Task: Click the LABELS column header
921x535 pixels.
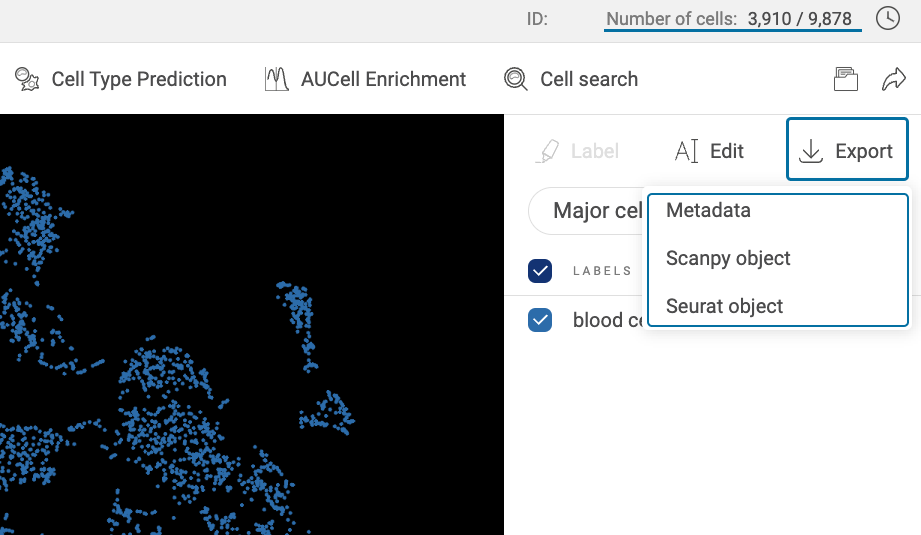Action: point(602,271)
